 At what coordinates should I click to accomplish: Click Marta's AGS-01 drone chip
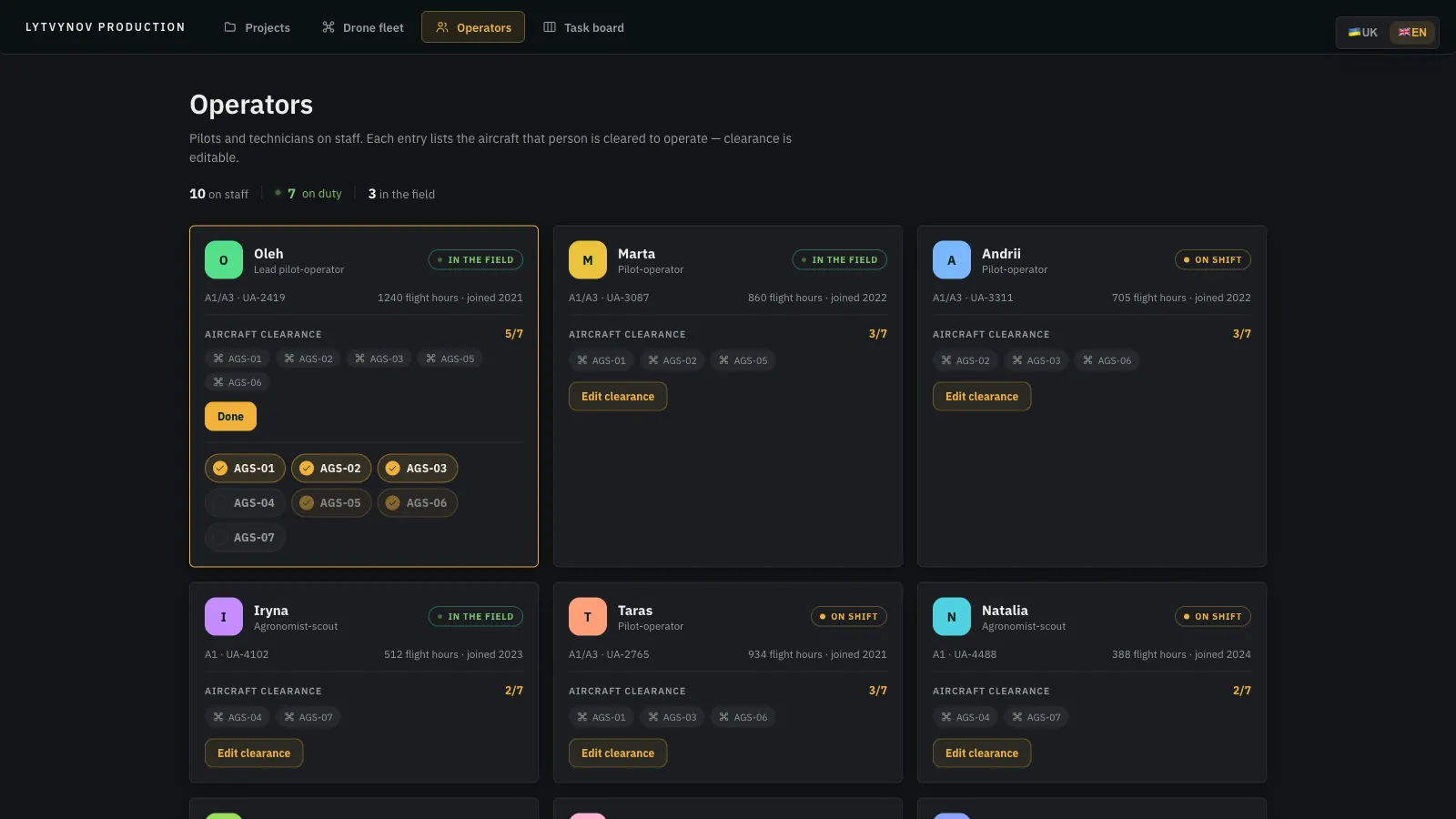602,360
